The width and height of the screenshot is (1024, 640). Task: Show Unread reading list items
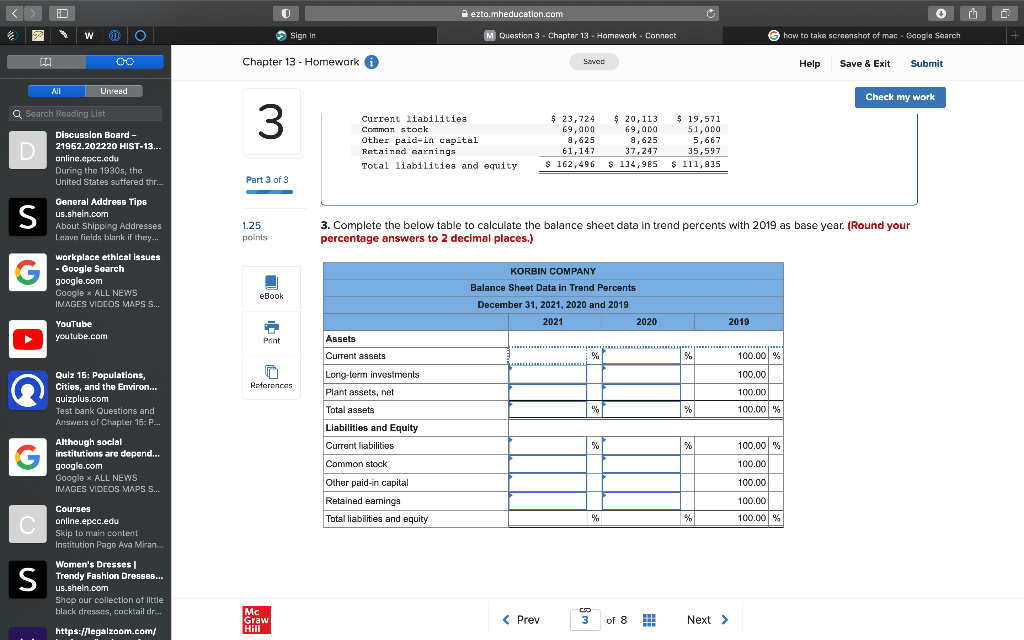pos(114,91)
